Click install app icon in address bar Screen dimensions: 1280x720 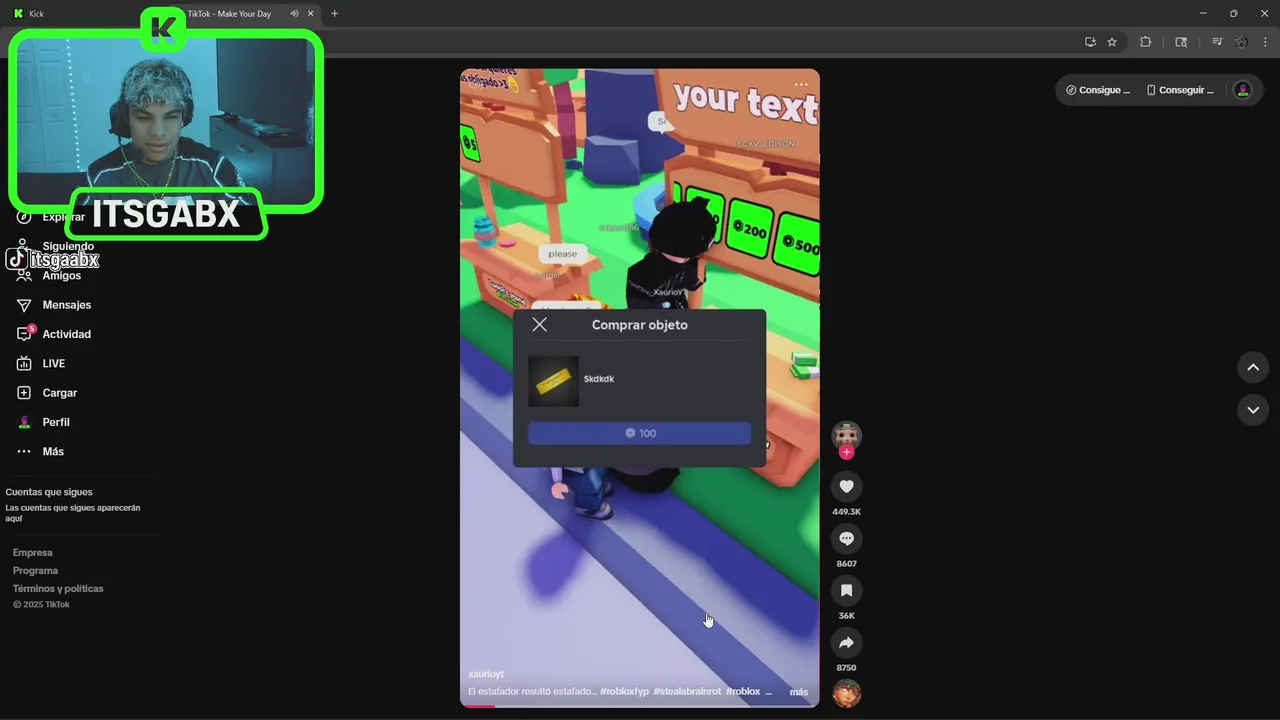tap(1090, 42)
